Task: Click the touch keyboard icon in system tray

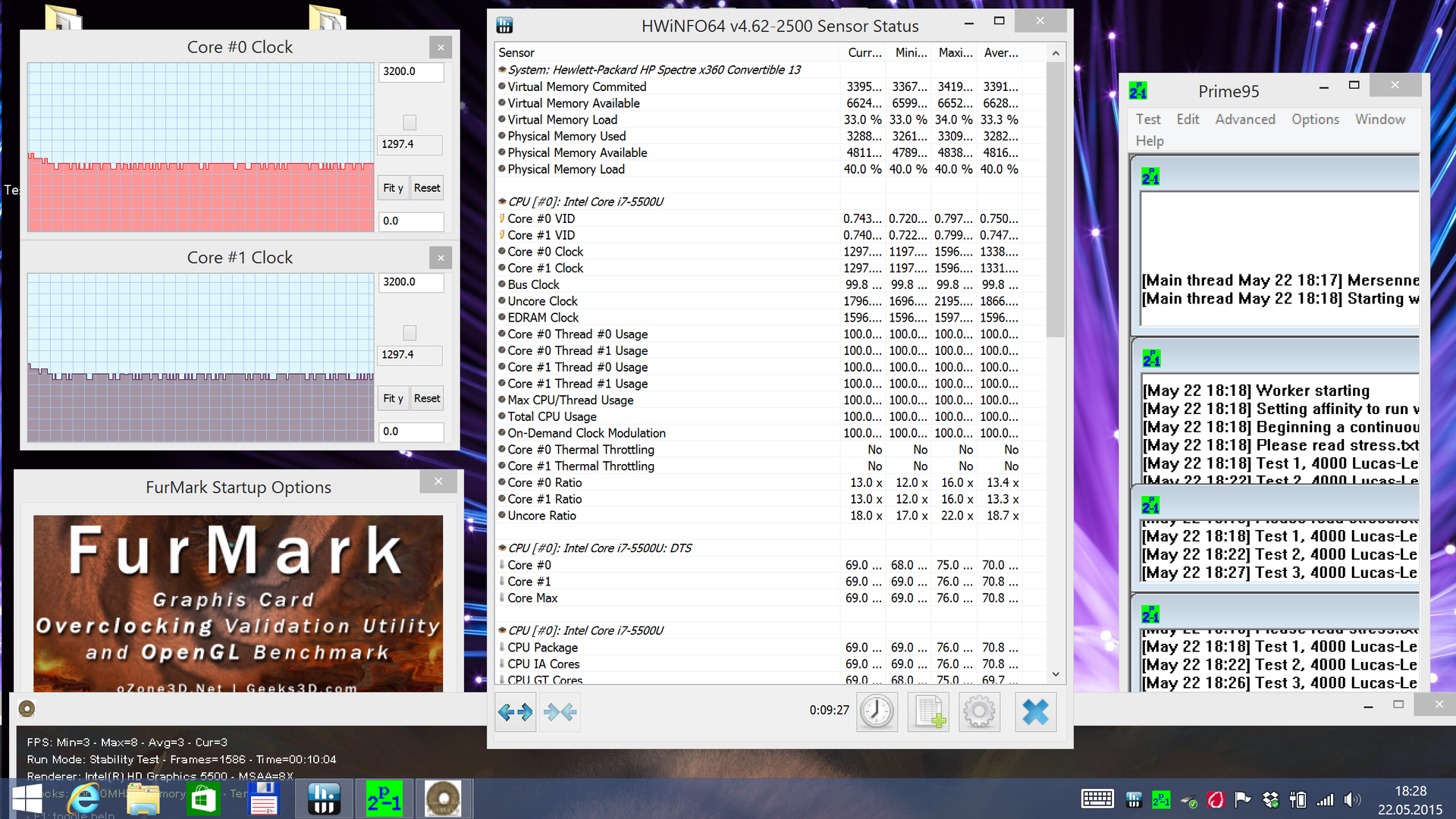Action: click(1097, 799)
